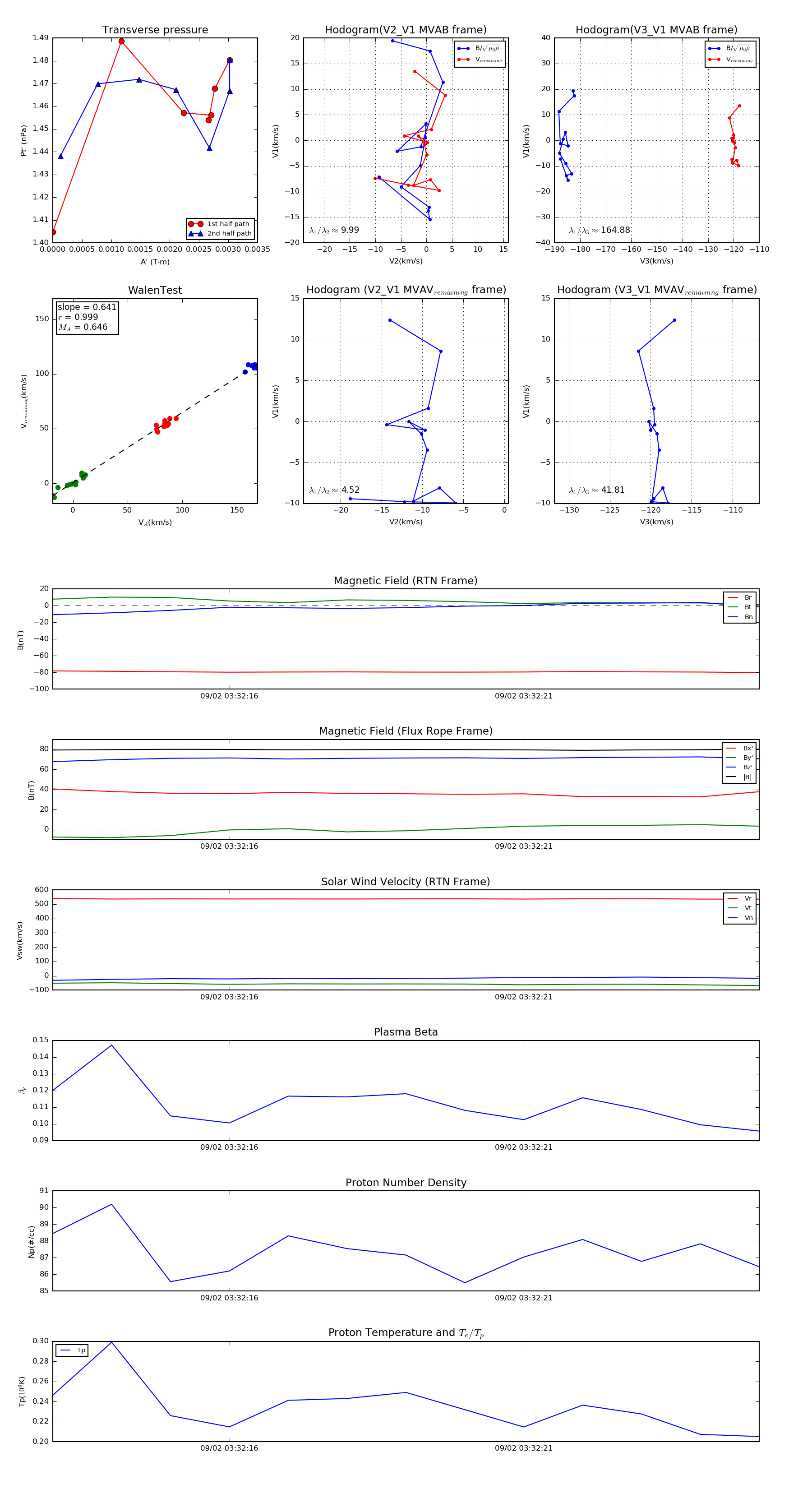Click the highest red point in Transverse pressure
The image size is (812, 1489).
coord(121,42)
